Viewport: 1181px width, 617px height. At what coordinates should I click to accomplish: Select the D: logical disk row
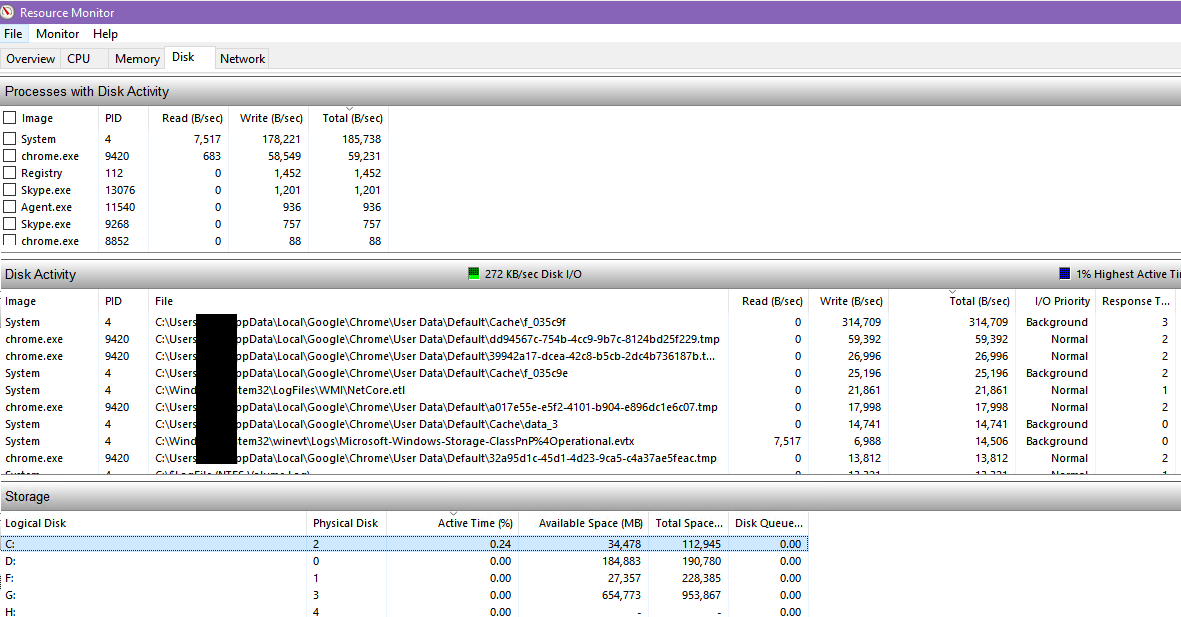coord(404,561)
